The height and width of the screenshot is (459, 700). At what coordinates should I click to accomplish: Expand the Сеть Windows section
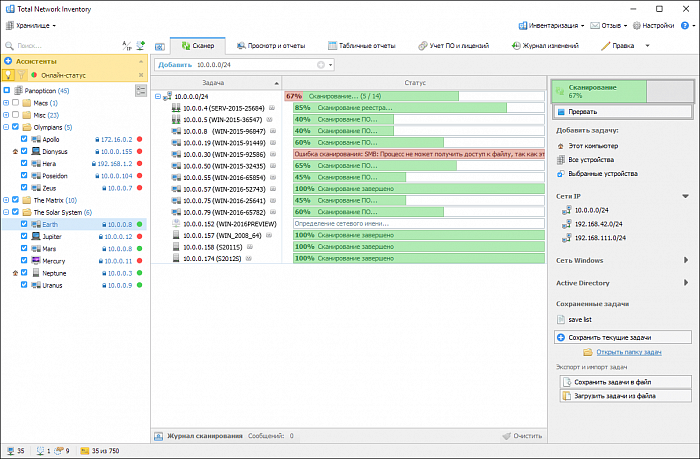(685, 260)
